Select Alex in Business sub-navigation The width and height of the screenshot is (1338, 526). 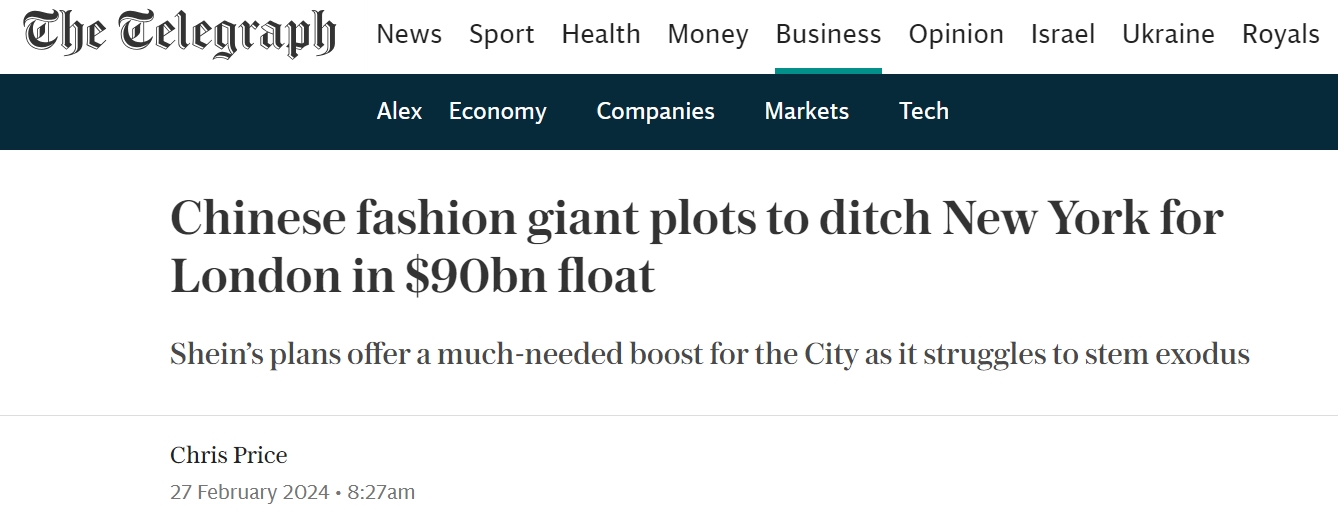[399, 111]
